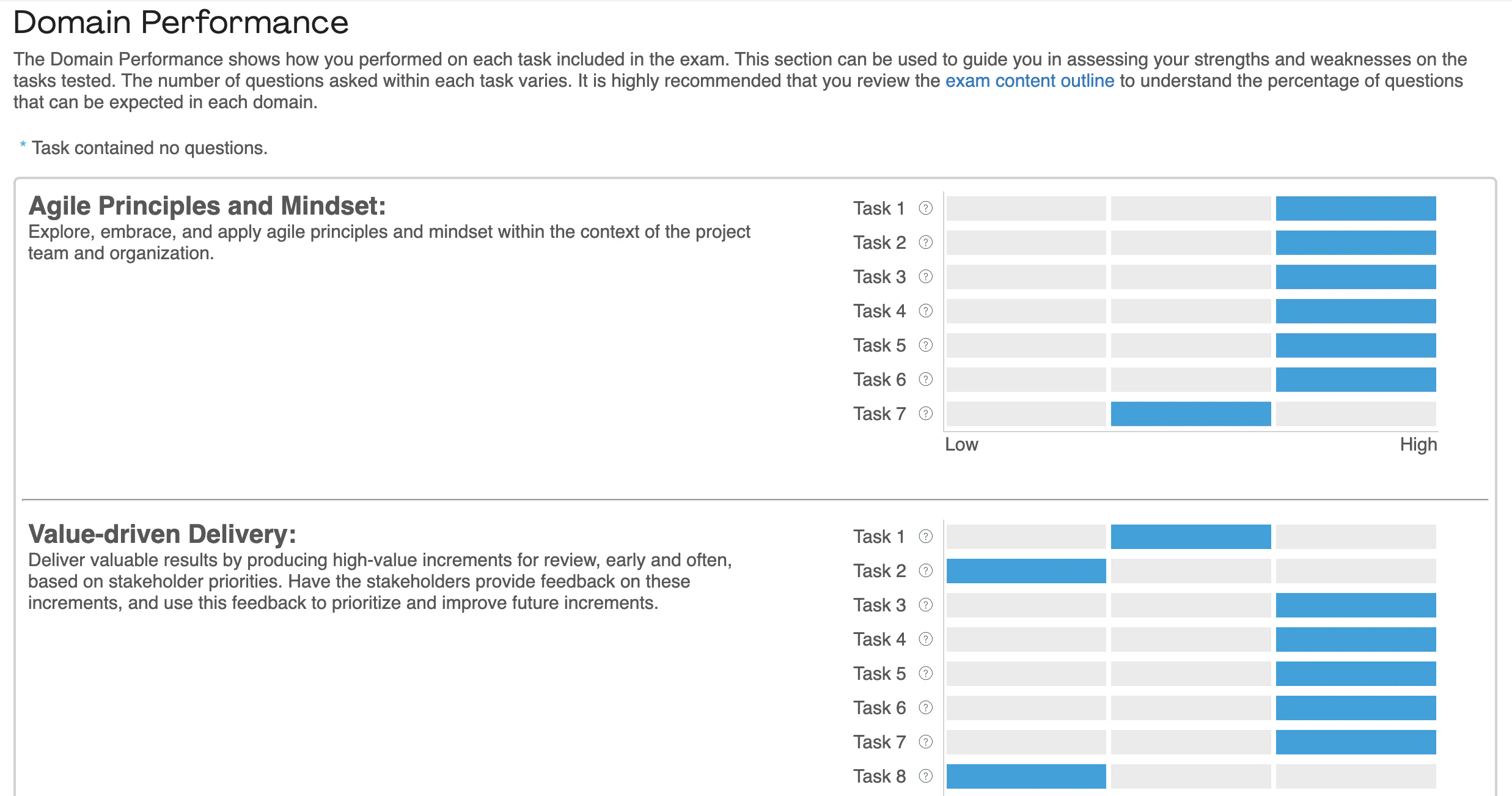Screen dimensions: 1512x796
Task: Click help icon for Value-driven Delivery Task 8
Action: click(926, 776)
